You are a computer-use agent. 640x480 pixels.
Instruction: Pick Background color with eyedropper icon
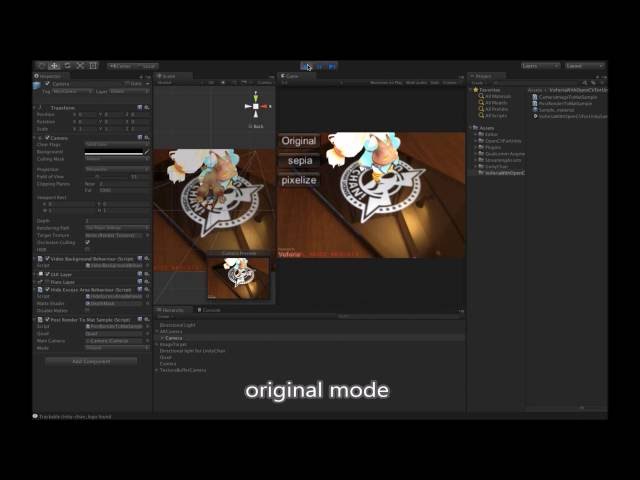click(x=147, y=152)
